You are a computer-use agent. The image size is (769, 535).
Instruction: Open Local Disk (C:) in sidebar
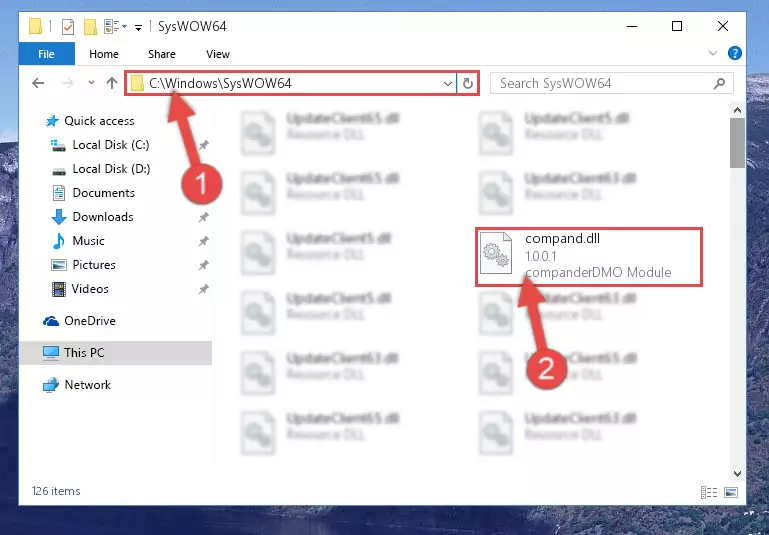coord(111,145)
